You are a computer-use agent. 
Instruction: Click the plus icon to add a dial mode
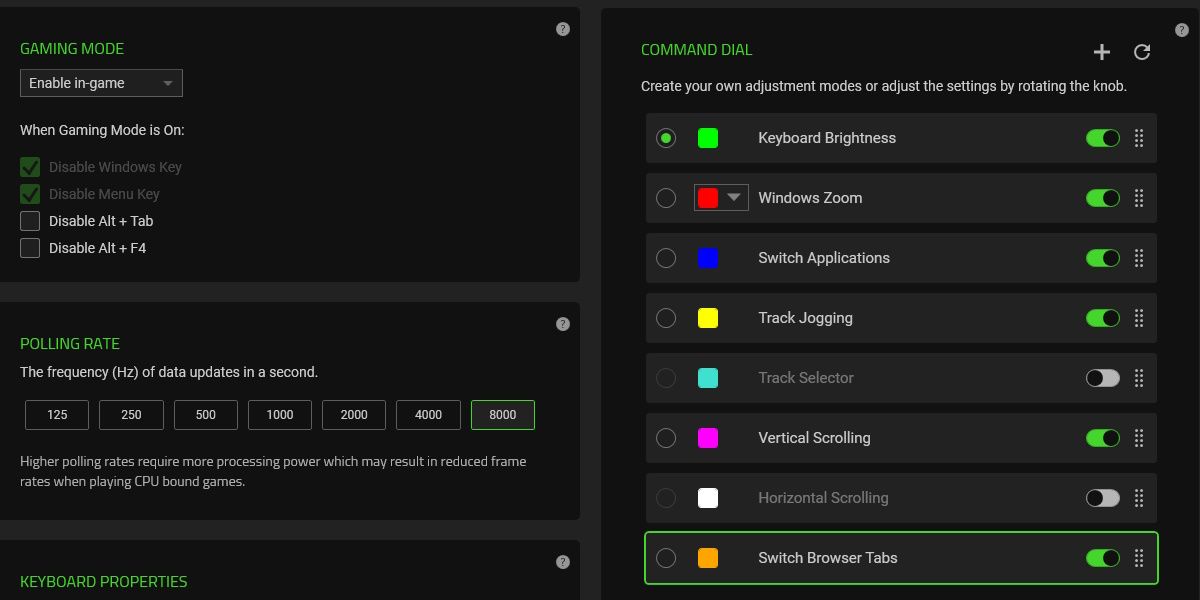tap(1102, 52)
